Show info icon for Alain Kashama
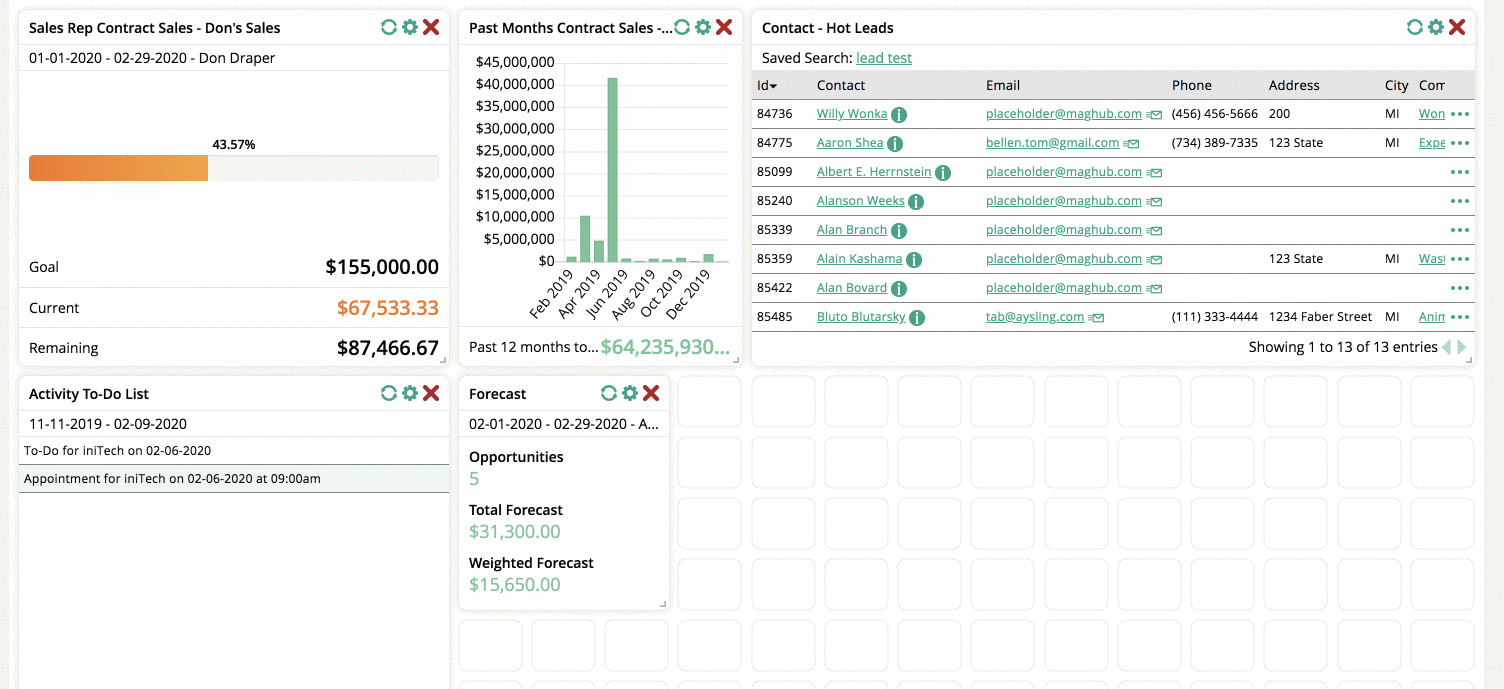This screenshot has height=689, width=1504. [x=914, y=260]
